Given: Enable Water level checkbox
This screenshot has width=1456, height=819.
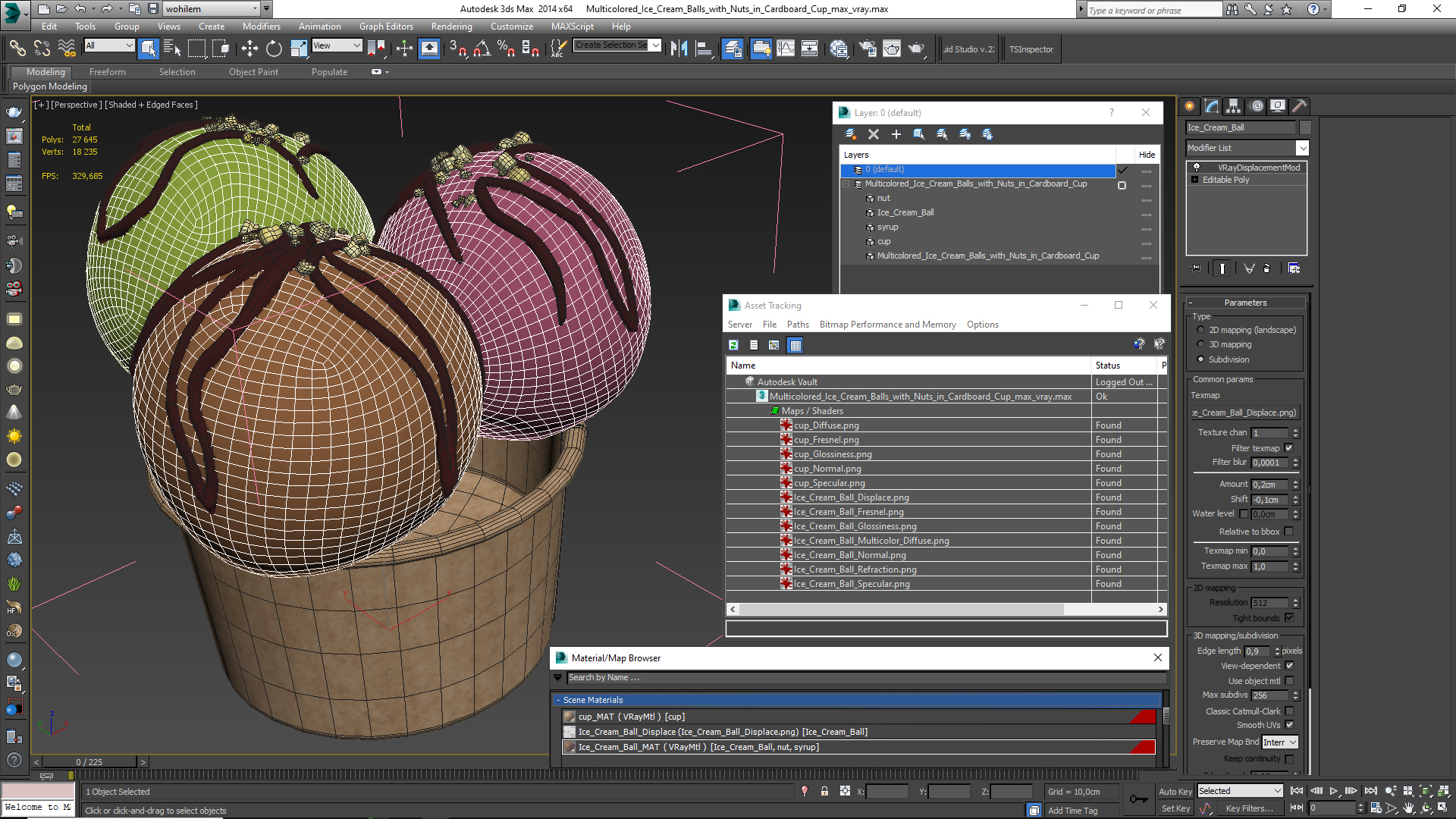Looking at the screenshot, I should (1244, 513).
